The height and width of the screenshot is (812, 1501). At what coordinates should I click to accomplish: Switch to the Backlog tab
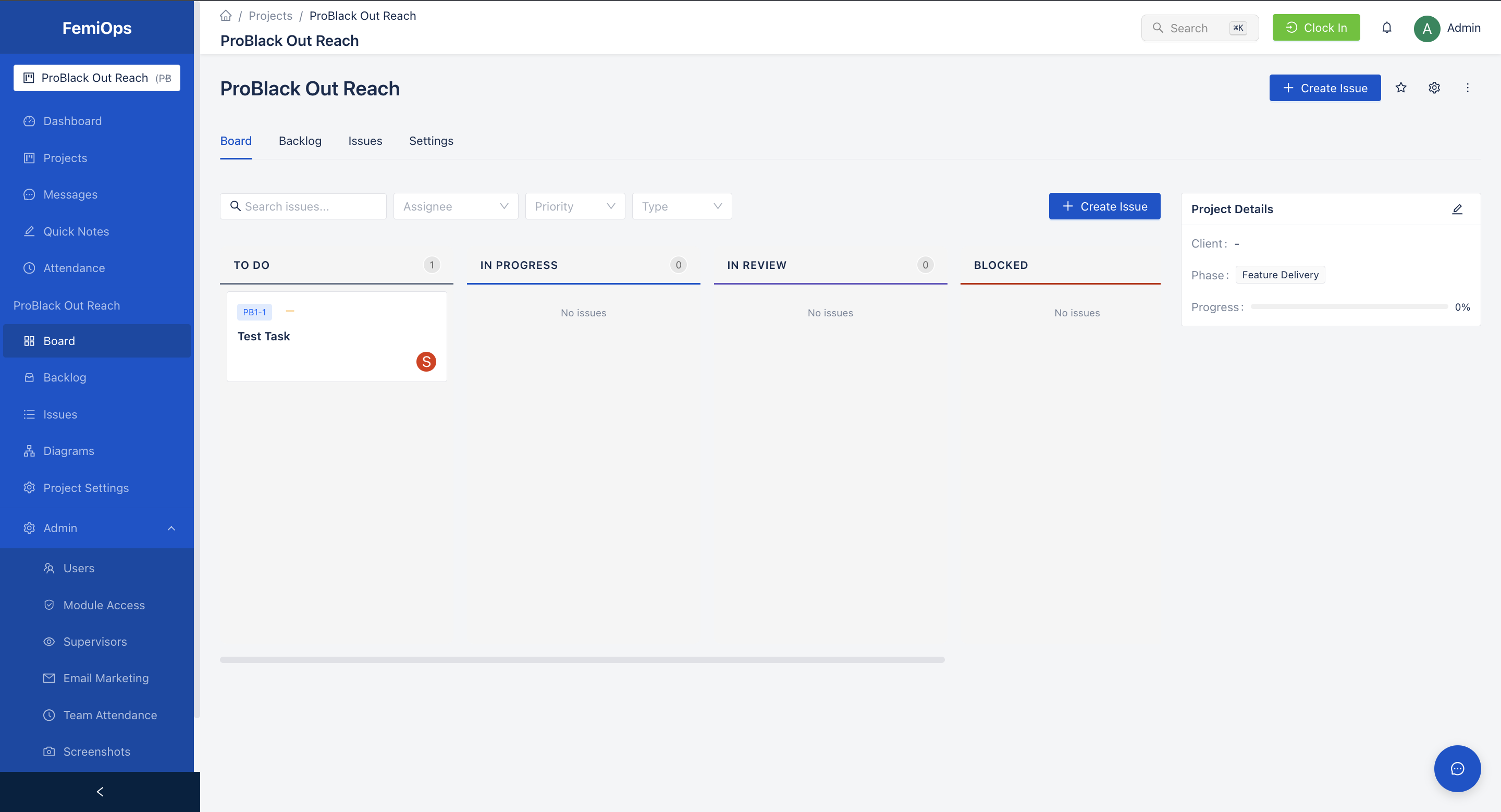click(x=300, y=141)
